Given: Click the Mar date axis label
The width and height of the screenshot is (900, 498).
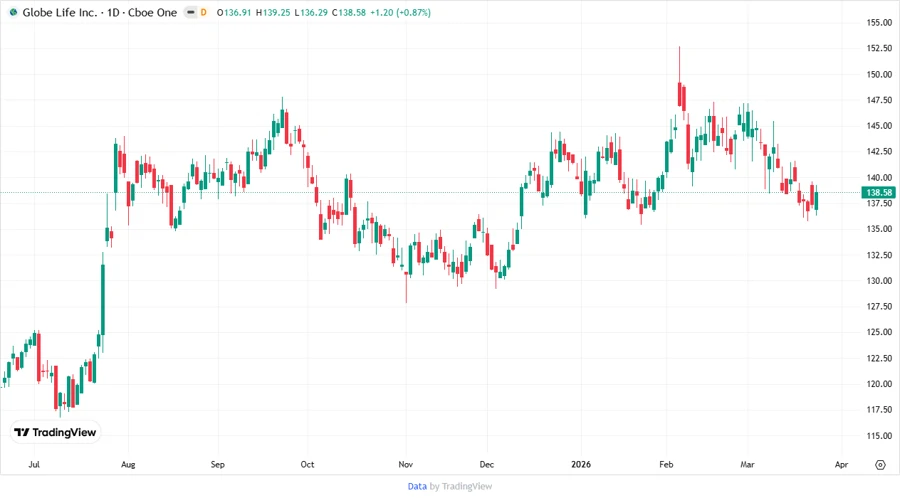Looking at the screenshot, I should pos(747,464).
